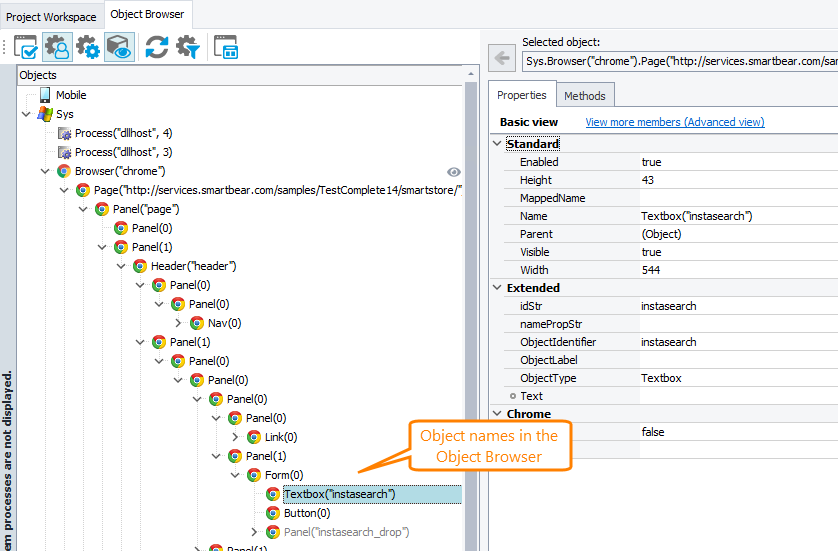Select Button(0) in the object tree
The width and height of the screenshot is (838, 551).
pyautogui.click(x=306, y=513)
